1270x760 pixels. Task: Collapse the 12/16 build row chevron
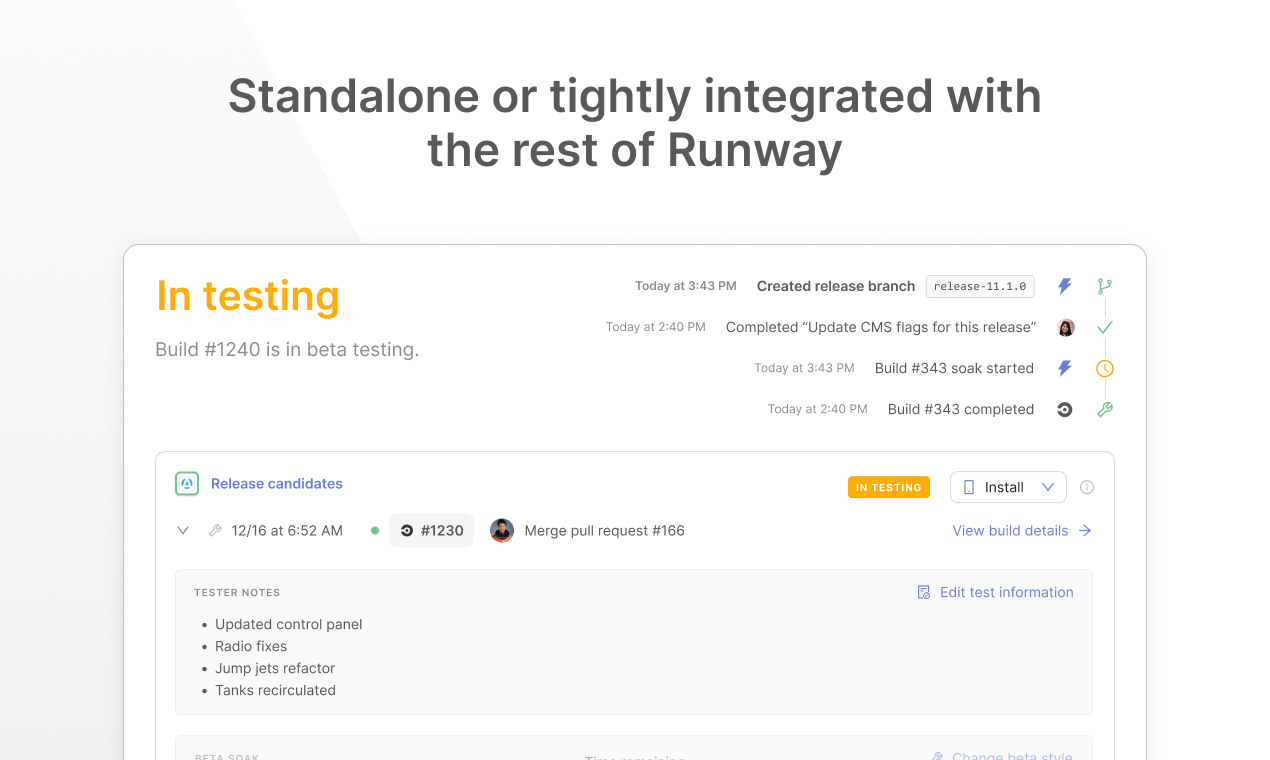[183, 531]
